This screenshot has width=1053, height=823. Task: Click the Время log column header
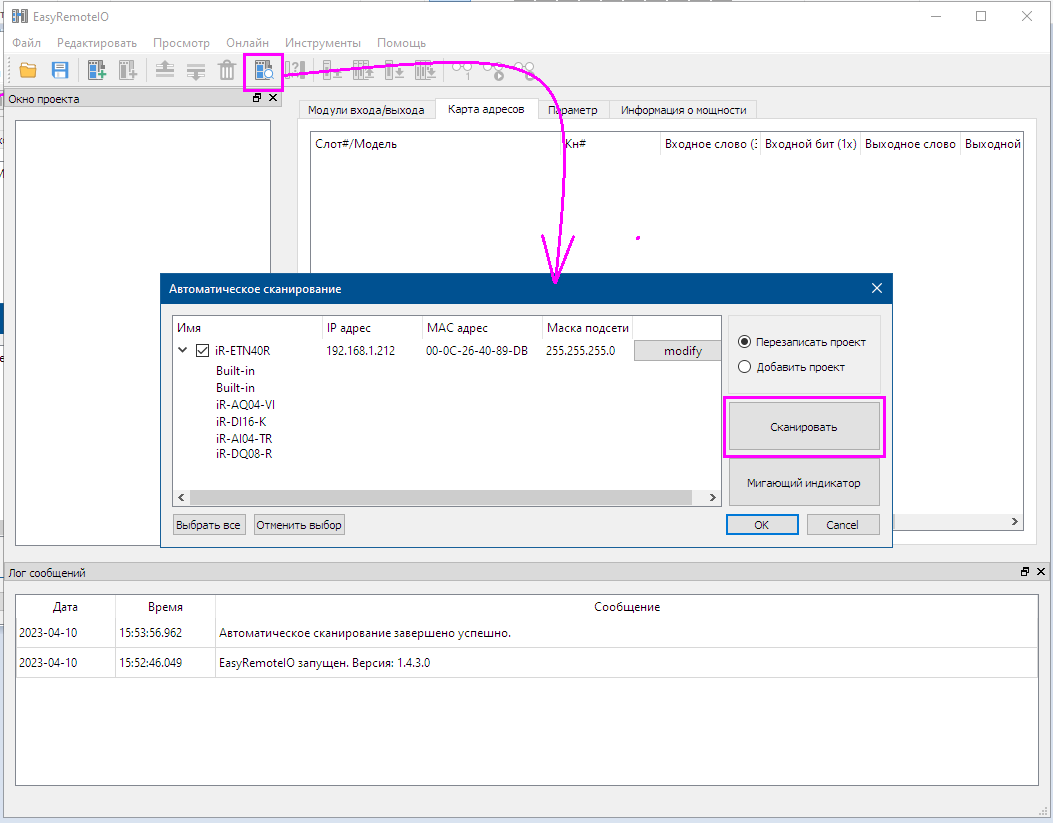[x=165, y=607]
